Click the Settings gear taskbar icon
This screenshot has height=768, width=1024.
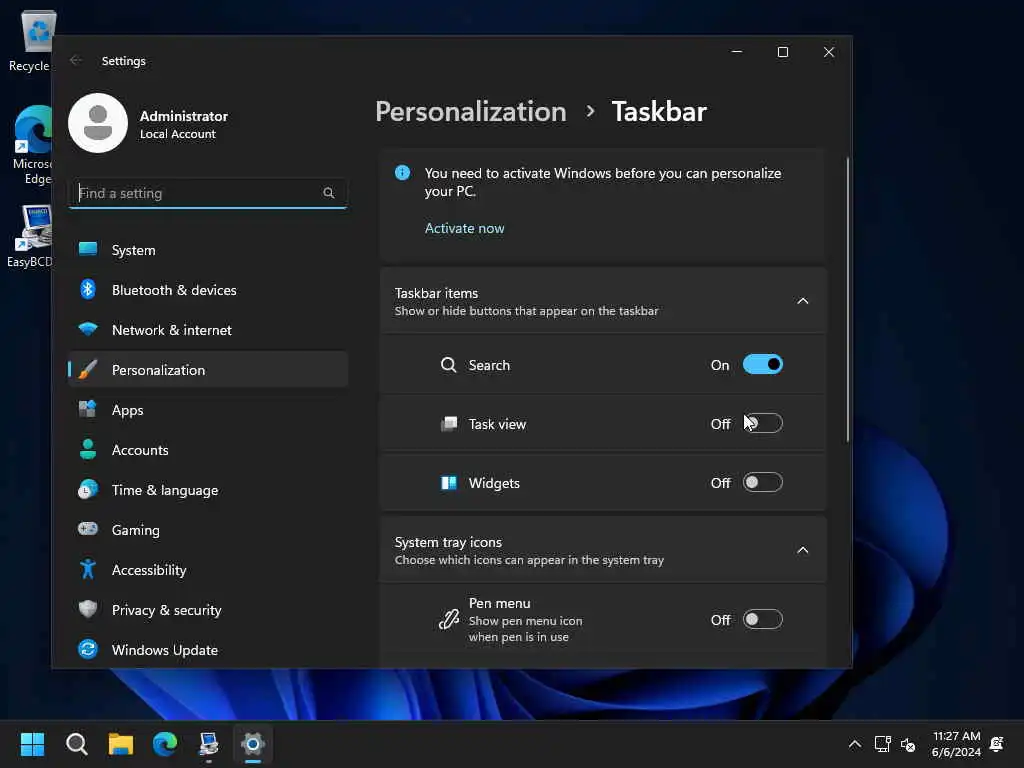pos(253,744)
